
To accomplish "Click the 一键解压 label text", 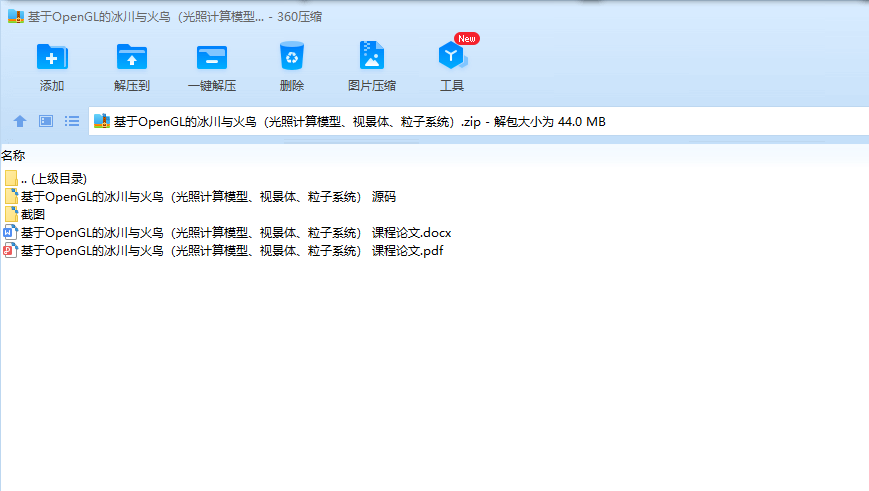I will click(x=212, y=86).
